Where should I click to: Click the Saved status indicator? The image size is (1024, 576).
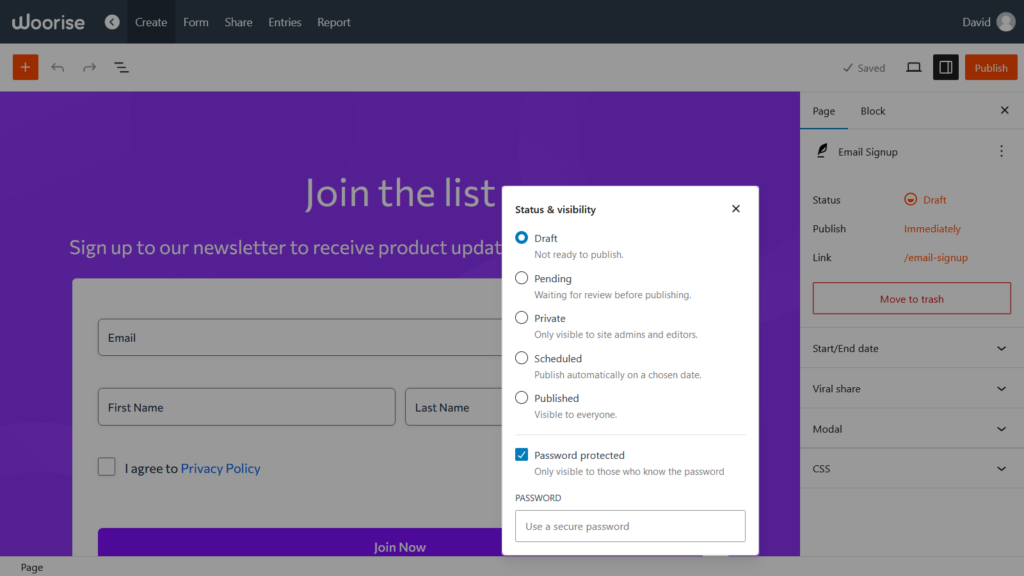pos(863,68)
